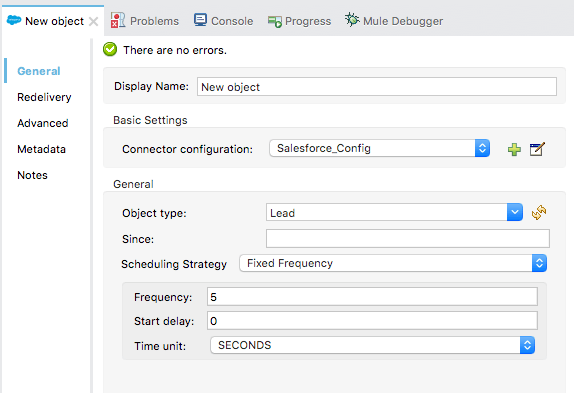Image resolution: width=574 pixels, height=393 pixels.
Task: Switch to the Progress tab
Action: 299,21
